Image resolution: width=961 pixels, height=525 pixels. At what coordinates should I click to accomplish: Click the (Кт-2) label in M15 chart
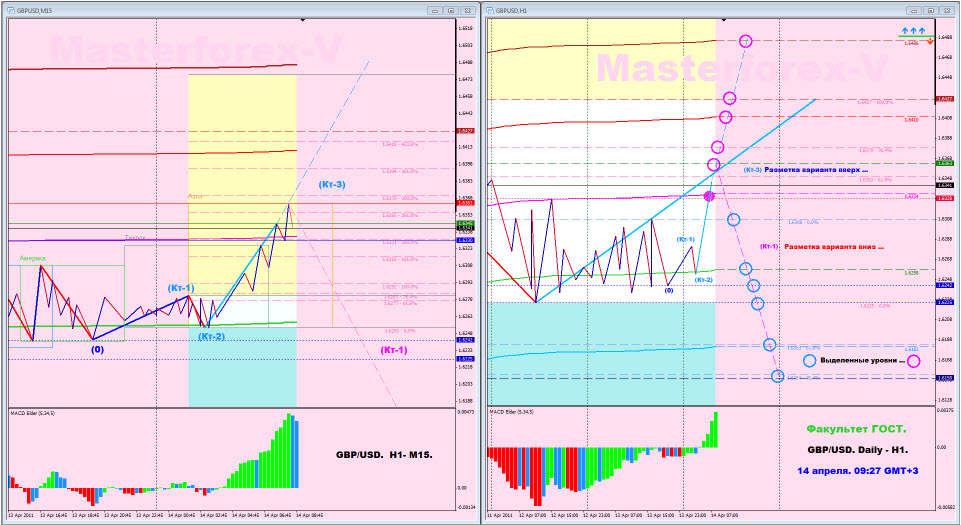[211, 336]
